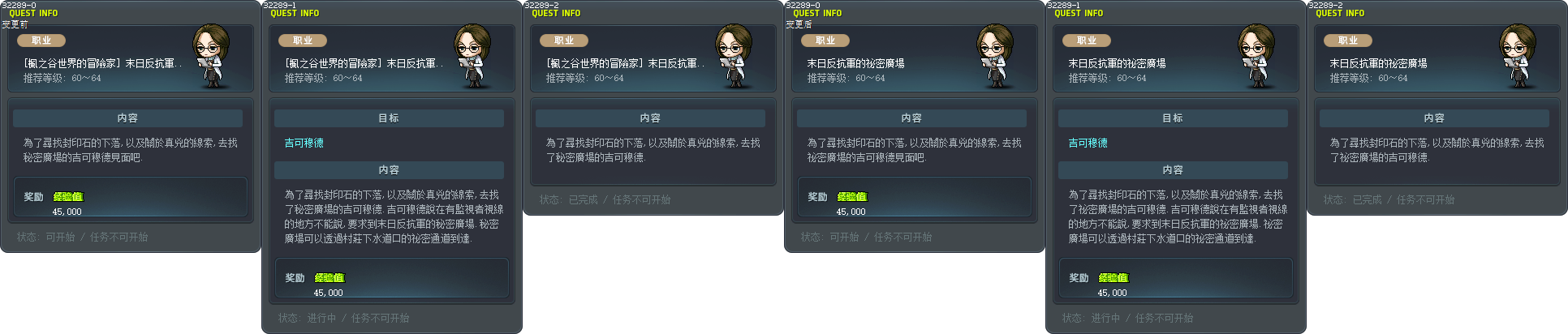Collapse the 目标 section in 末日反抗軍的秘密廣場 32289-1 panel
The image size is (1568, 334).
pos(1173,118)
